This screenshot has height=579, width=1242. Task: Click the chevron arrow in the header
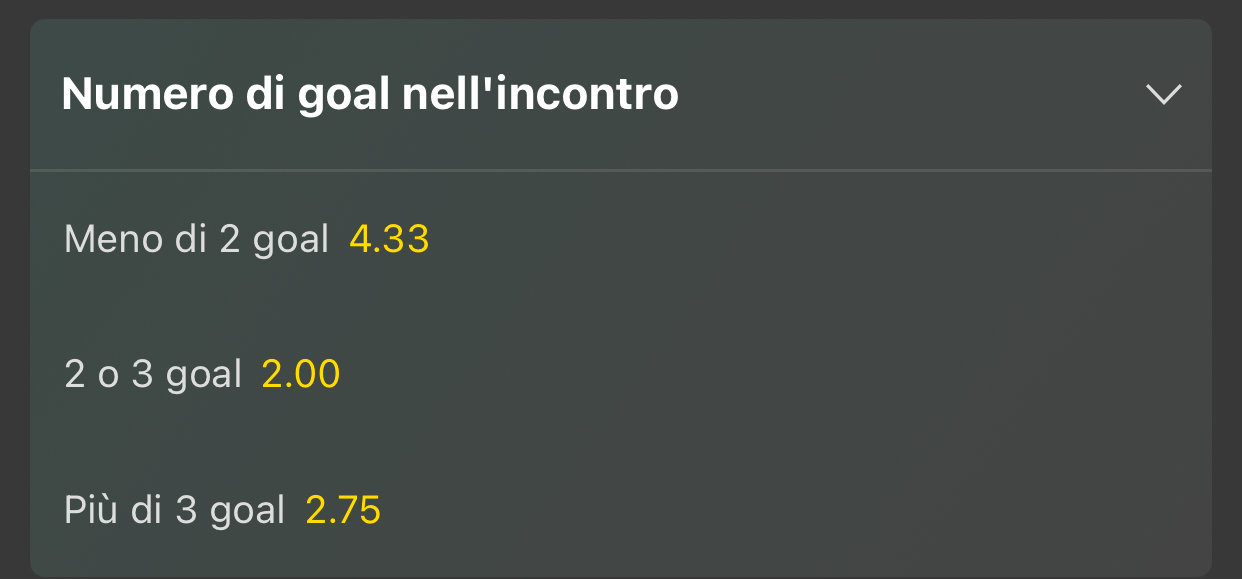1163,95
